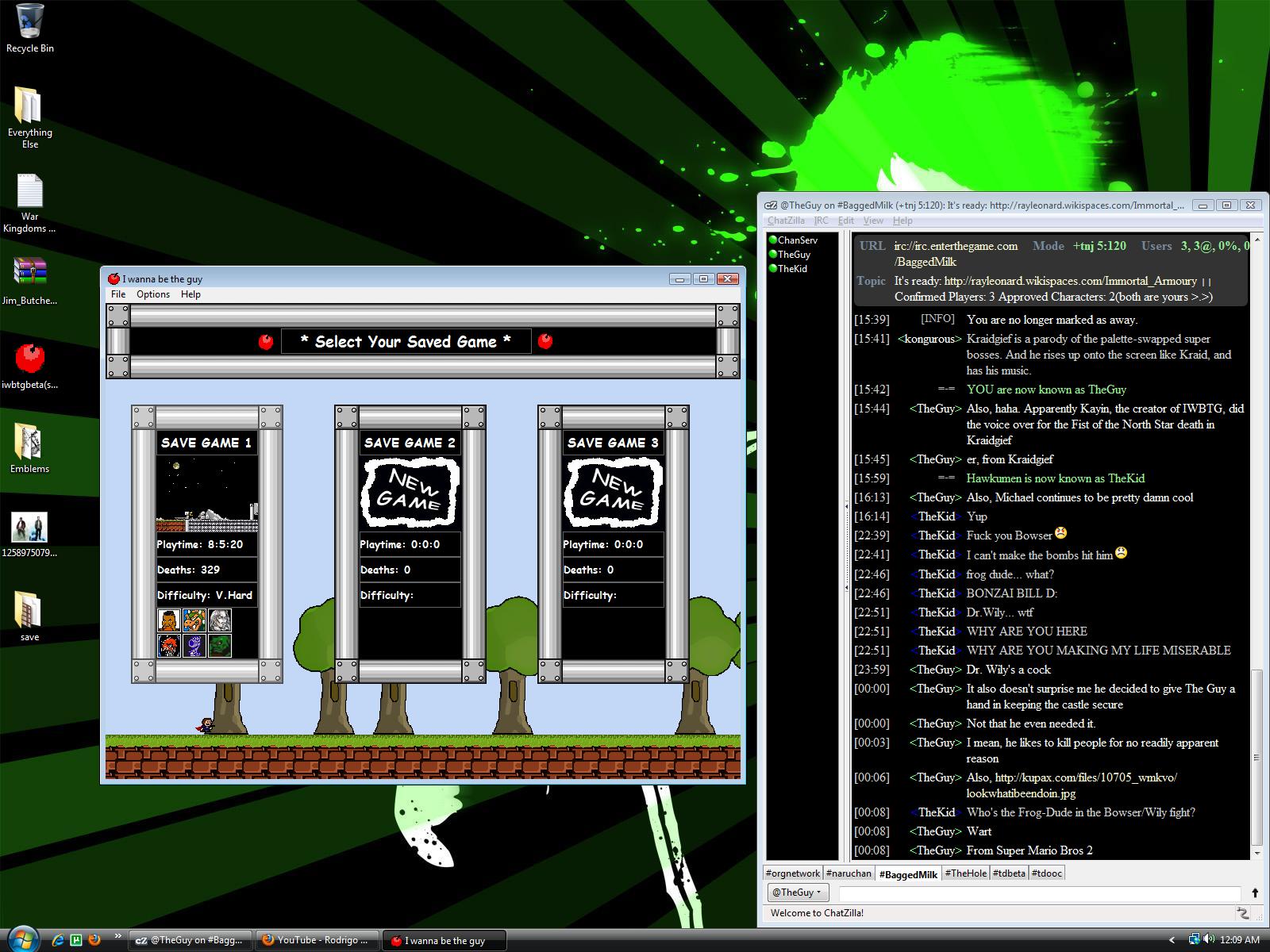Open the kupax.com lookwhatibeendoin.jpg link

coord(1072,785)
